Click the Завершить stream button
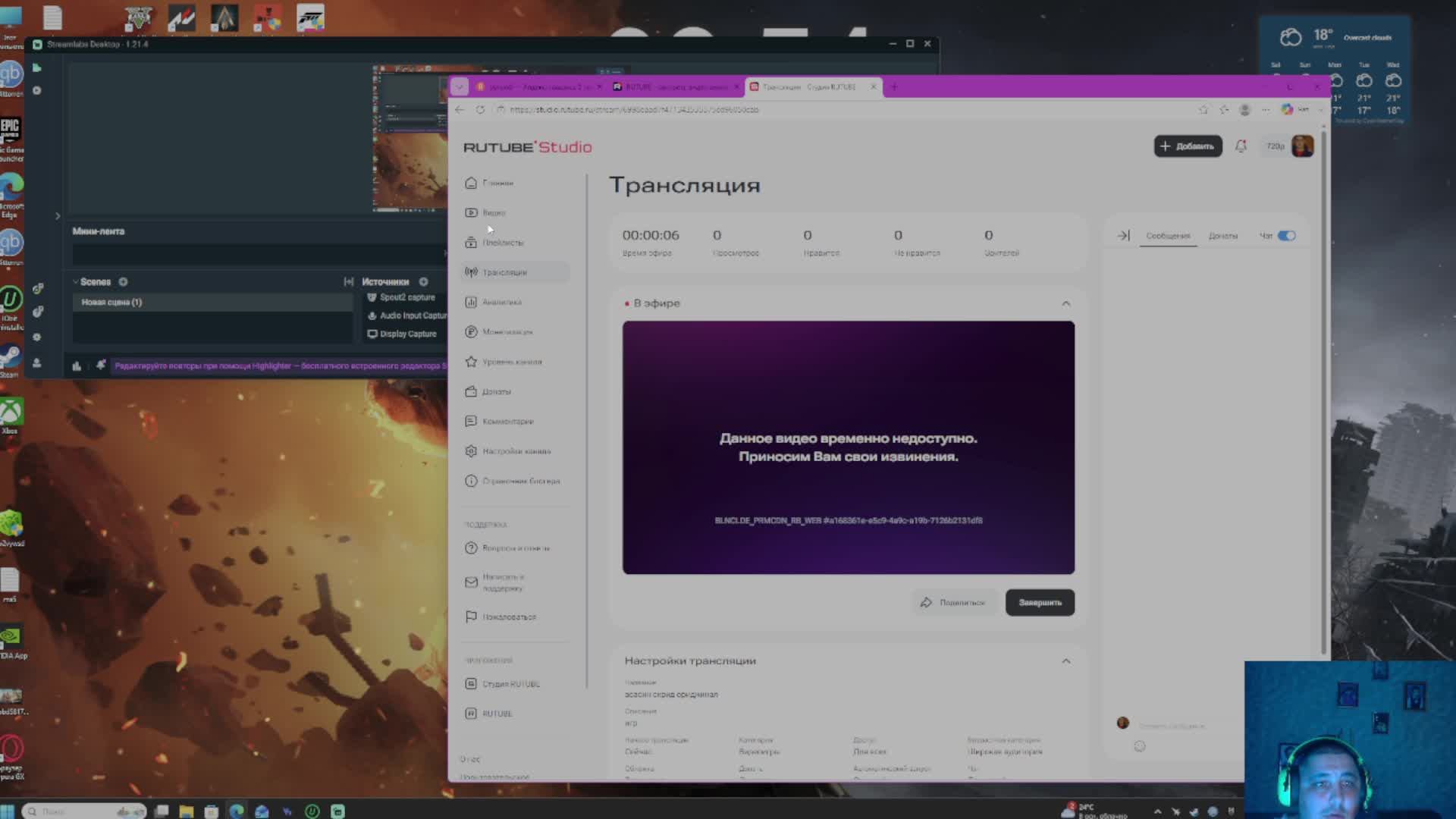 [x=1040, y=603]
